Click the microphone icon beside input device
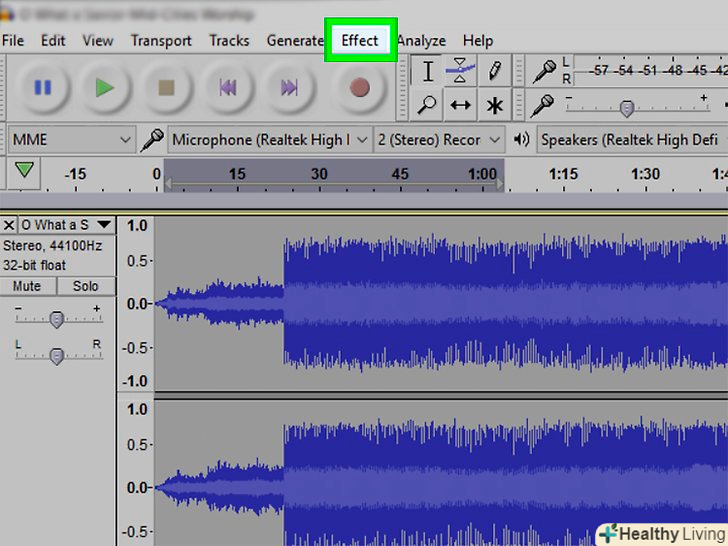728x546 pixels. [153, 139]
